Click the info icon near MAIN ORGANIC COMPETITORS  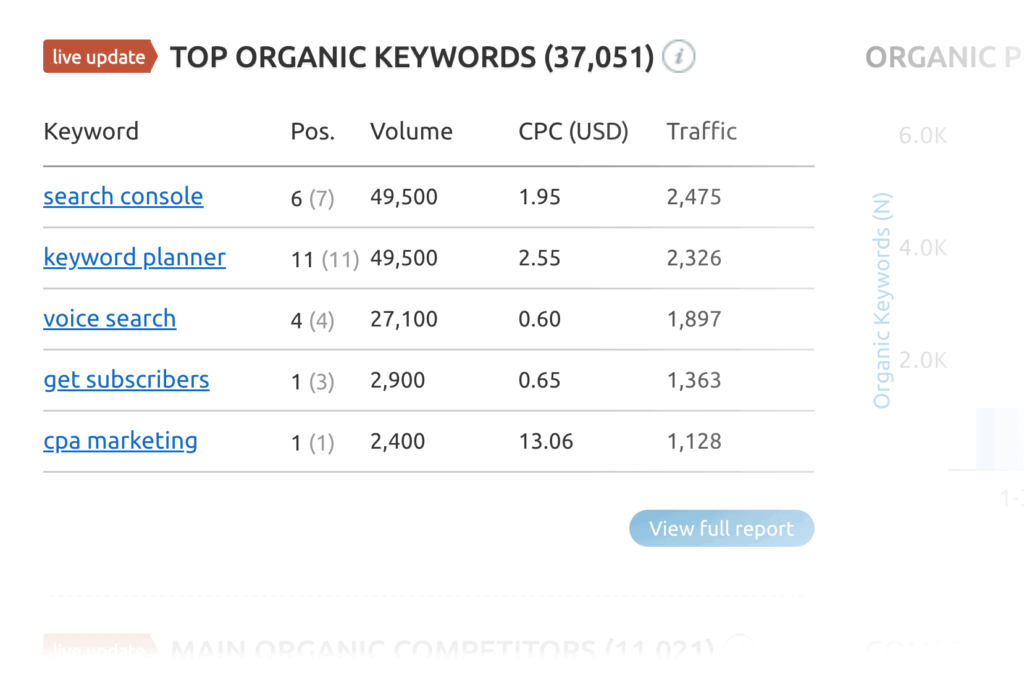coord(739,648)
